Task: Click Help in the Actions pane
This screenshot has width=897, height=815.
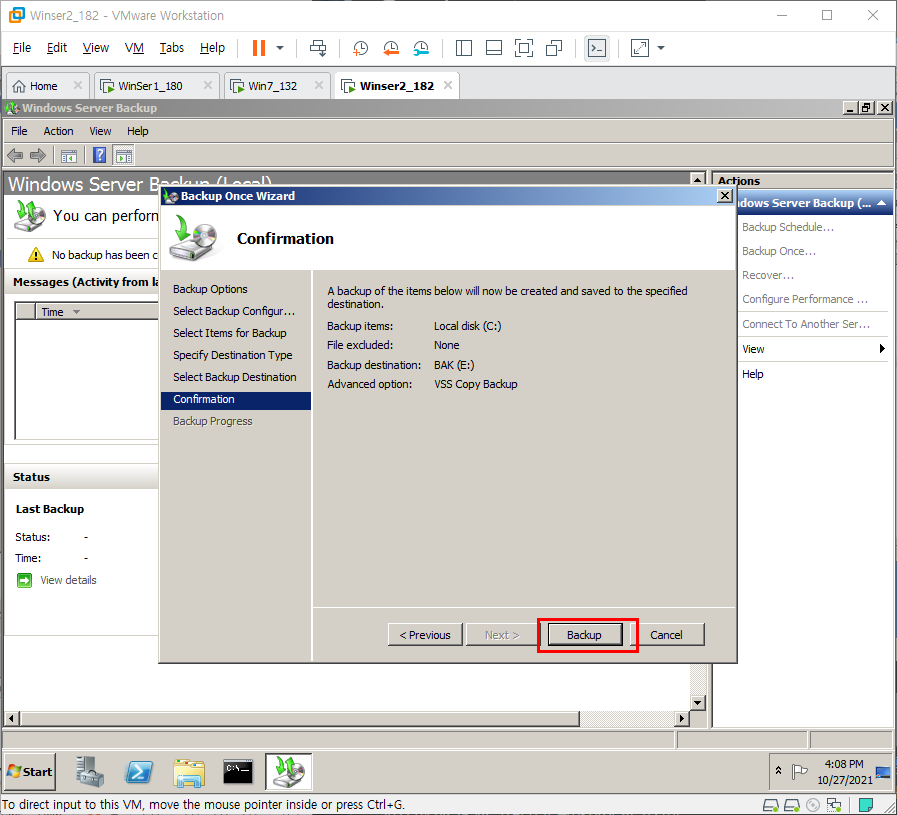Action: point(753,374)
